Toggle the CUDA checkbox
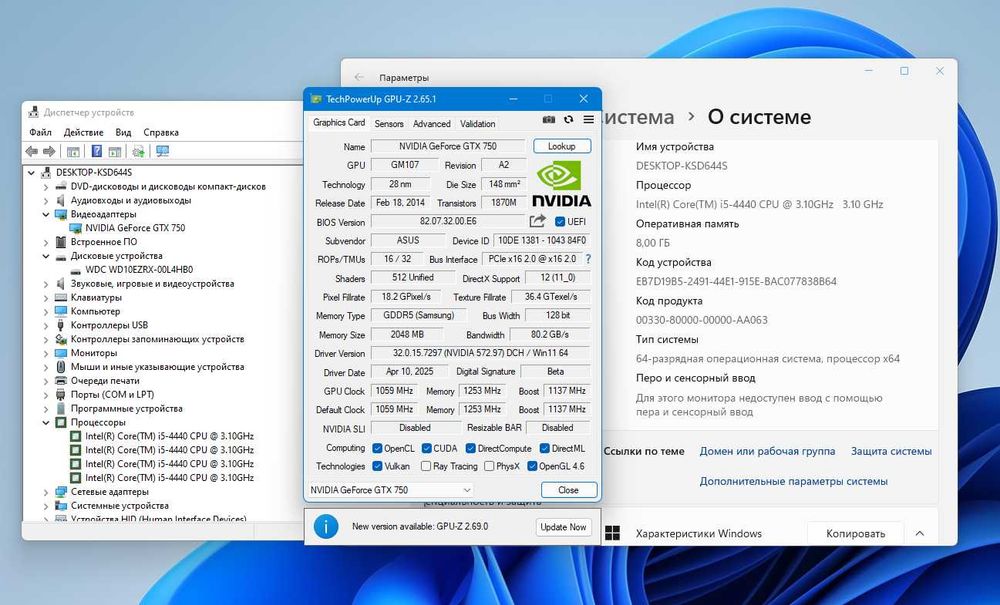 [427, 448]
